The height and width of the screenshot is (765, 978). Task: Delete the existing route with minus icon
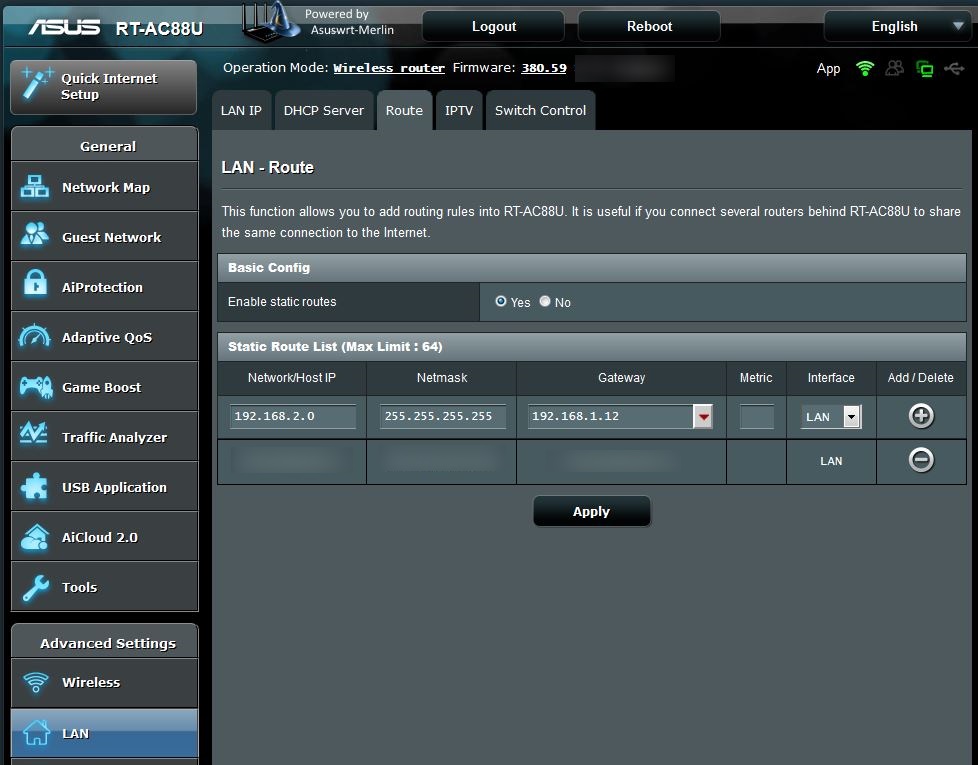(921, 460)
